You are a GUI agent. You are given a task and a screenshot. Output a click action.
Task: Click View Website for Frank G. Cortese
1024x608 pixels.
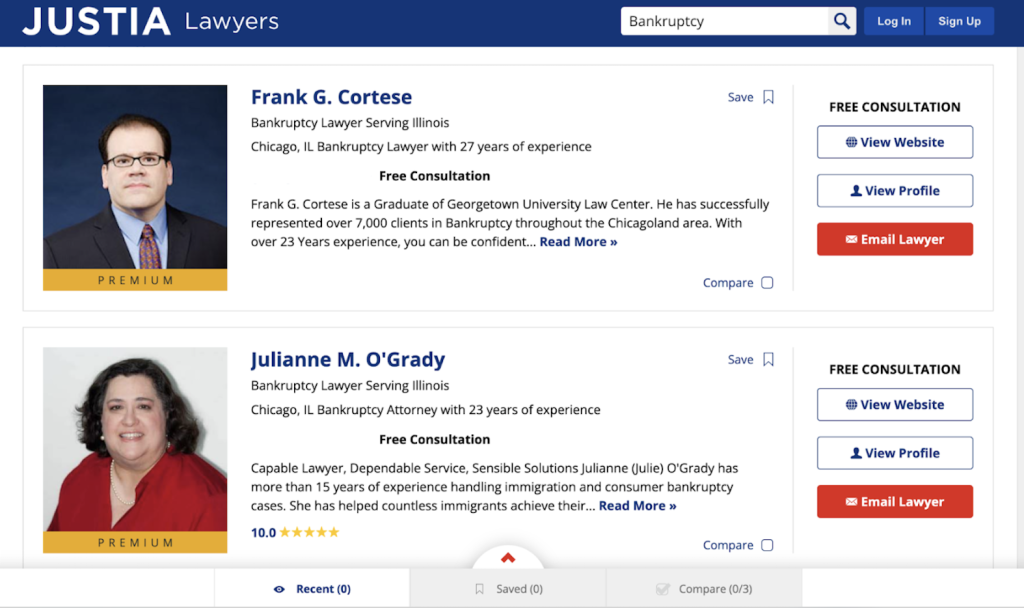[894, 142]
